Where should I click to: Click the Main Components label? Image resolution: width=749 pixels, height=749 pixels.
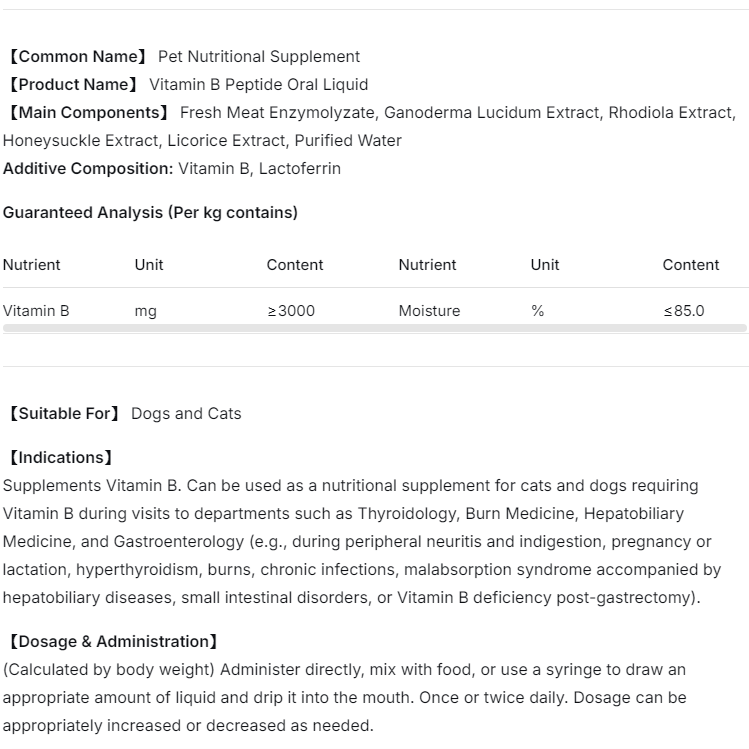point(88,112)
